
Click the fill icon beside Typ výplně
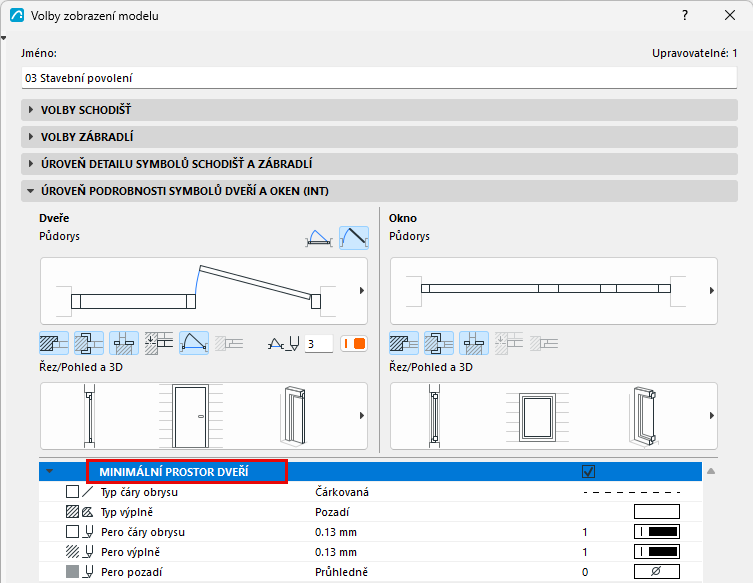click(87, 512)
